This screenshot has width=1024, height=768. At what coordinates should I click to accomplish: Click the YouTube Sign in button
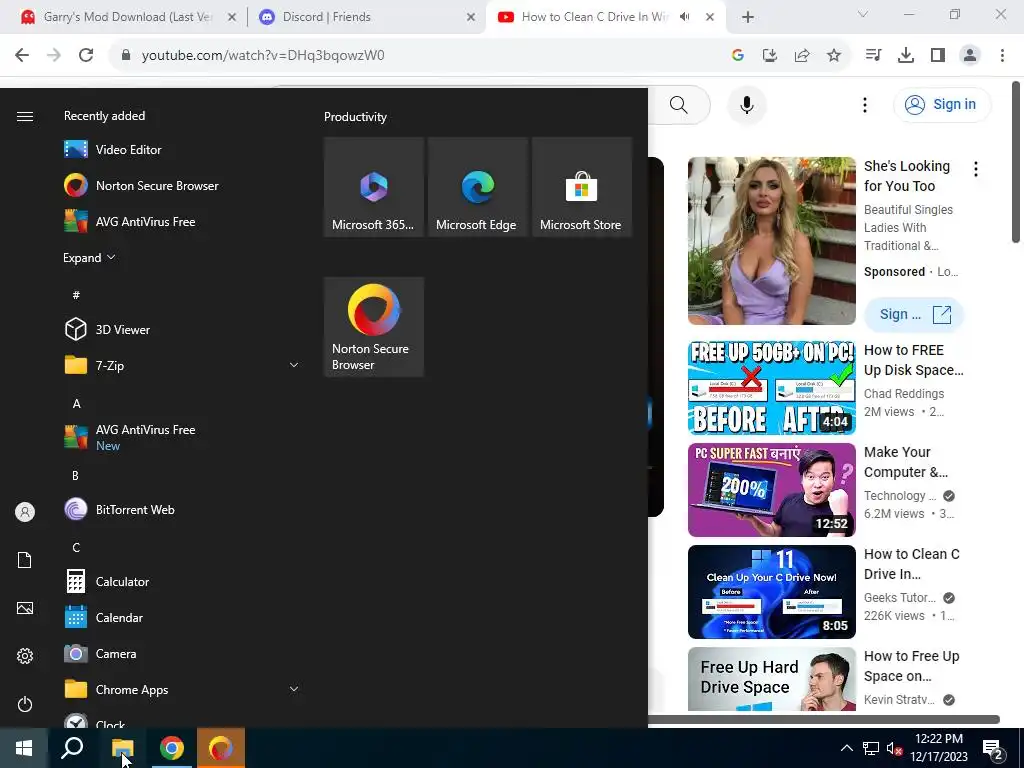[x=942, y=104]
